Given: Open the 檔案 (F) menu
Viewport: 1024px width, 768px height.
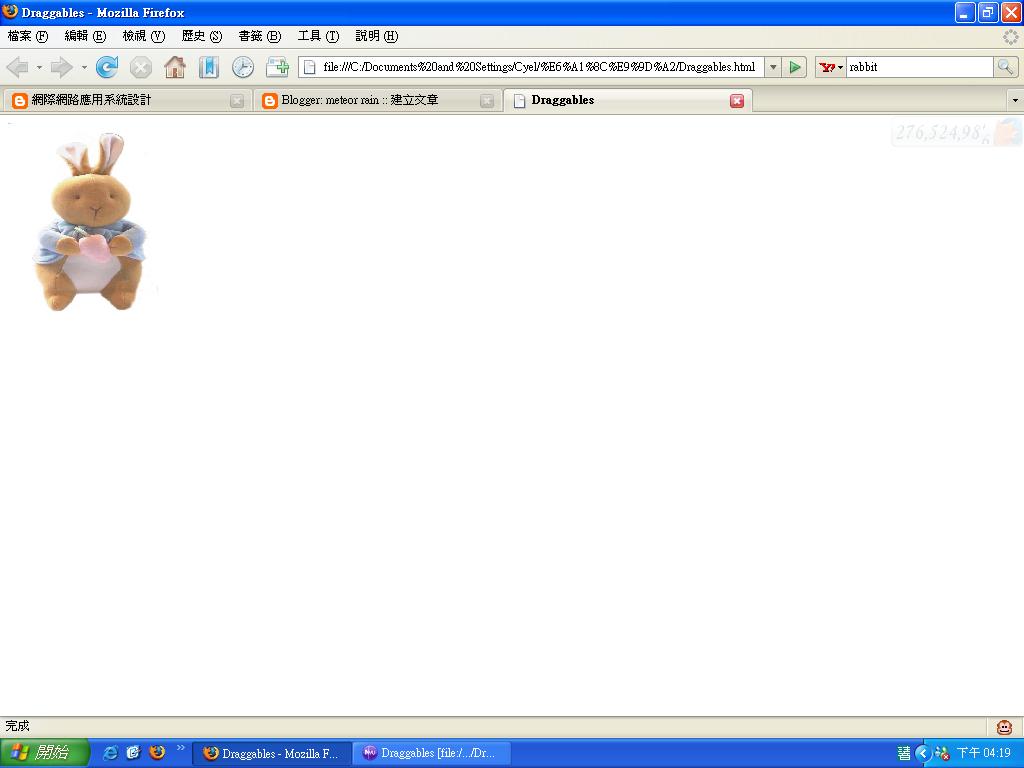Looking at the screenshot, I should pyautogui.click(x=28, y=36).
